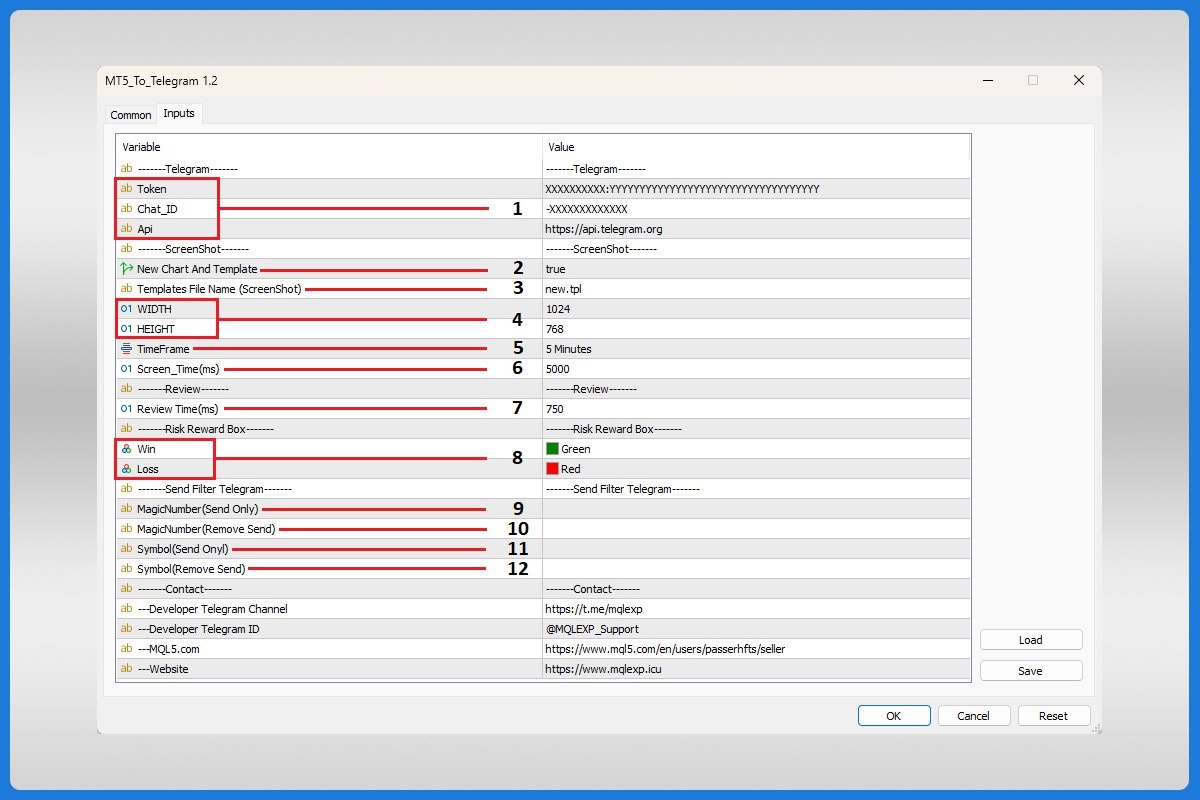
Task: Edit the Review Time value 750
Action: click(x=756, y=409)
